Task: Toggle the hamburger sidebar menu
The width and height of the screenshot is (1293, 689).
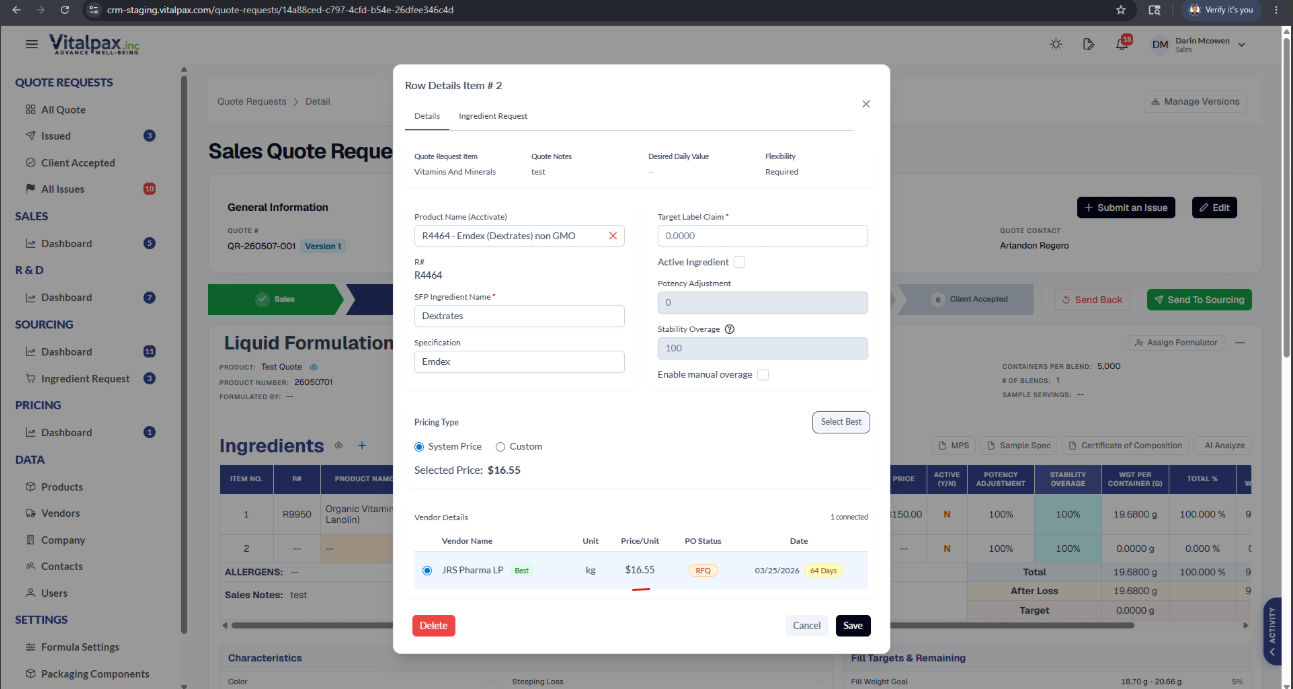Action: pyautogui.click(x=32, y=44)
